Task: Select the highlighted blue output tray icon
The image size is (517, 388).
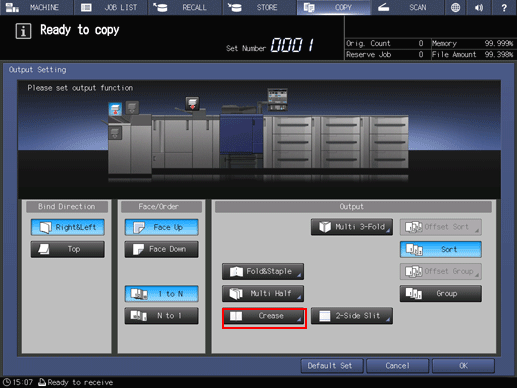Action: coord(115,109)
